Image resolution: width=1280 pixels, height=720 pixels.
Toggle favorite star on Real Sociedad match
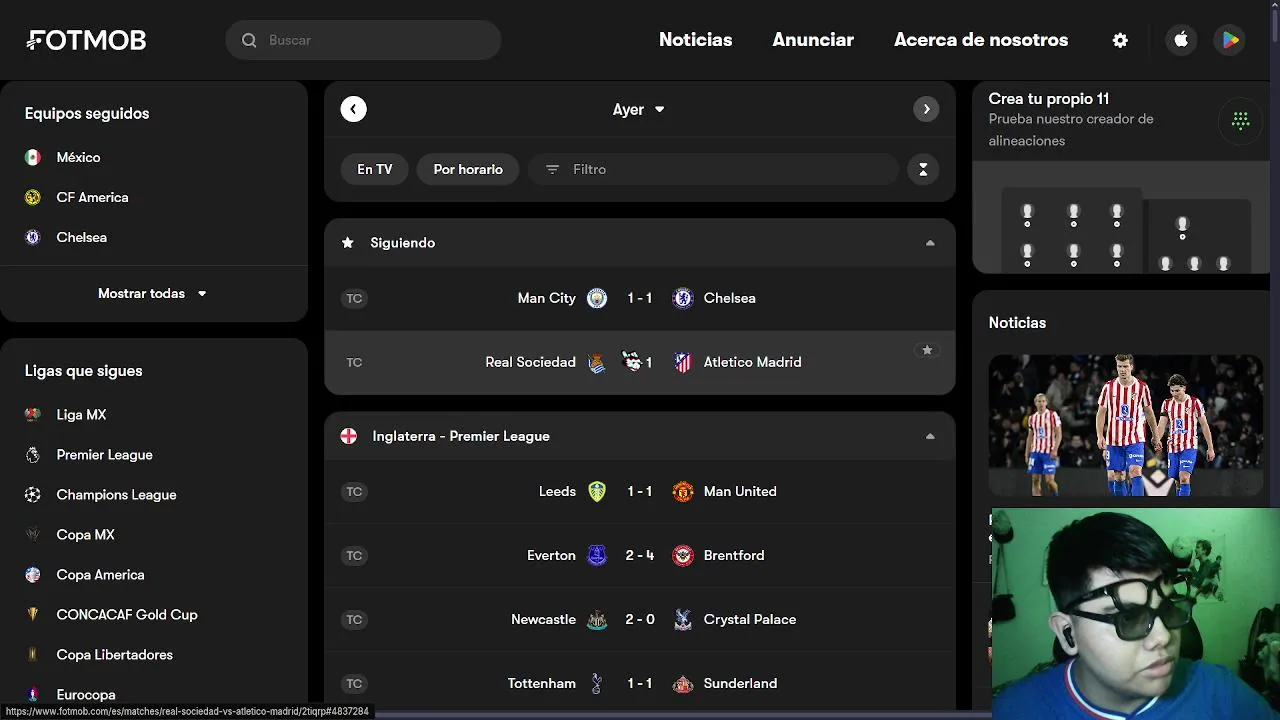[x=927, y=350]
